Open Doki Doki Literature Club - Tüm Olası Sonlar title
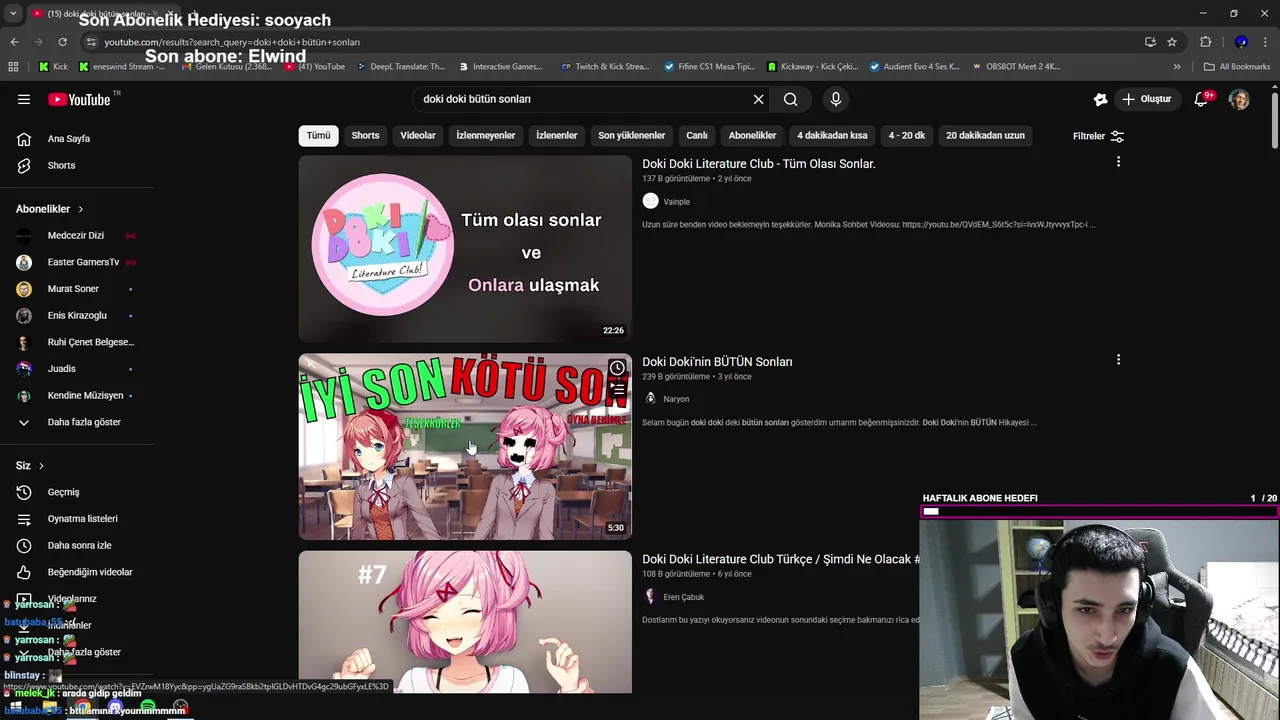This screenshot has height=720, width=1280. (x=759, y=164)
